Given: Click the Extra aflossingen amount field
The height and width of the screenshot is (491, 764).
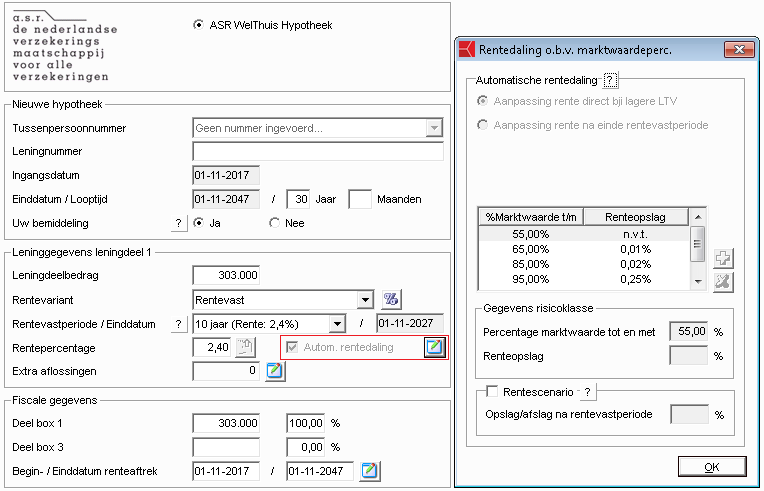Looking at the screenshot, I should [226, 371].
